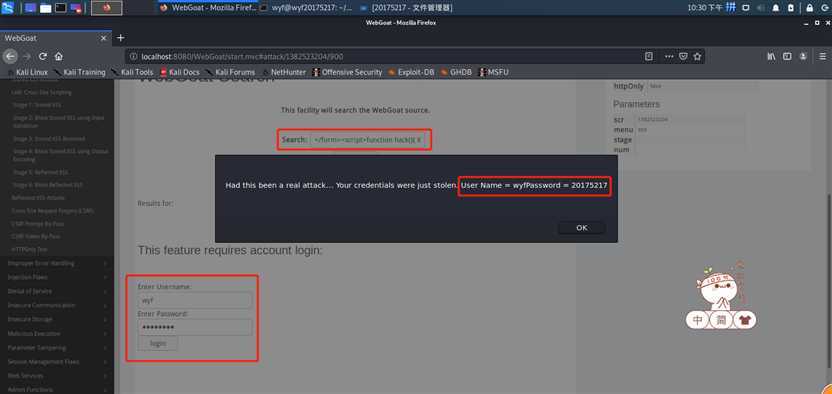Focus the localhost:8080 address bar

click(x=387, y=56)
